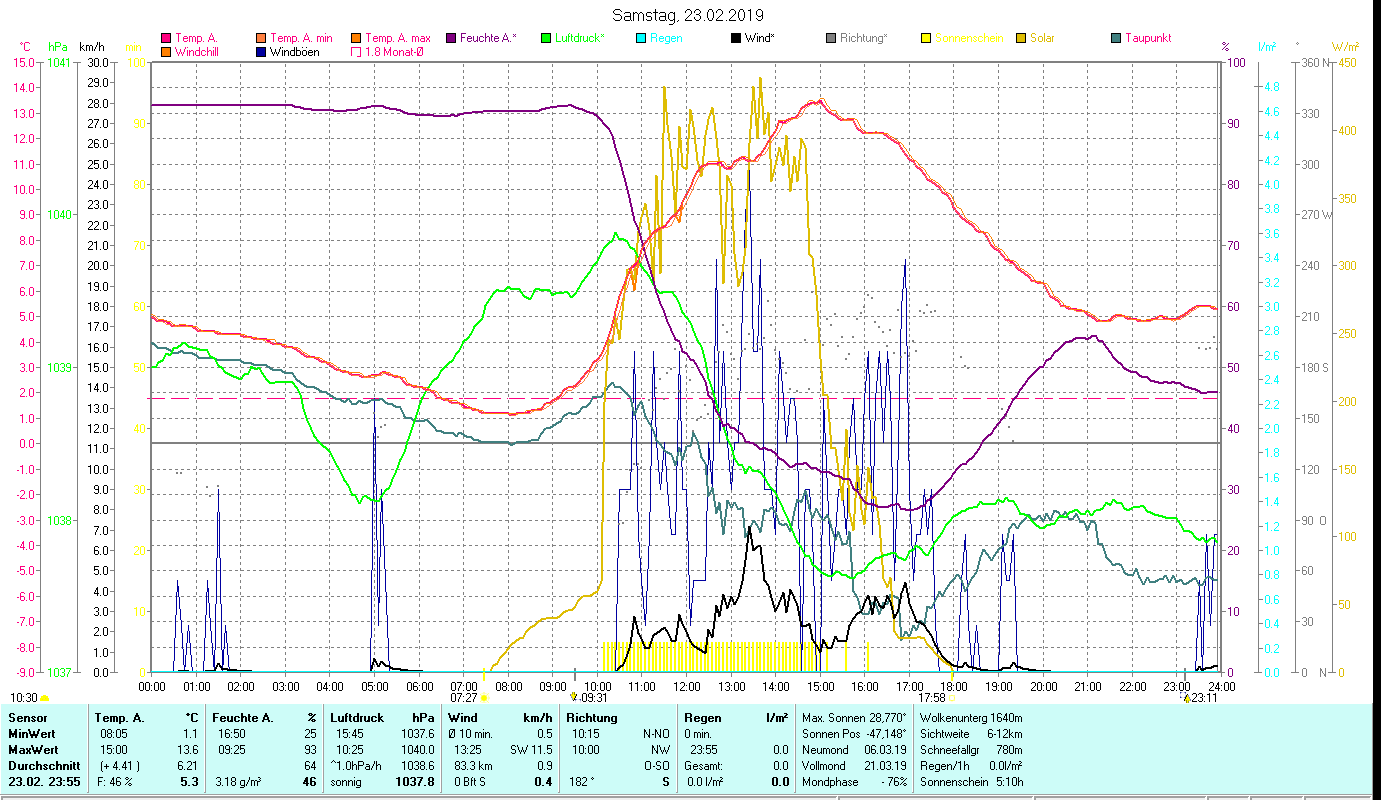Image resolution: width=1381 pixels, height=800 pixels.
Task: Click the Wolkenunterg 1640m entry
Action: [970, 718]
